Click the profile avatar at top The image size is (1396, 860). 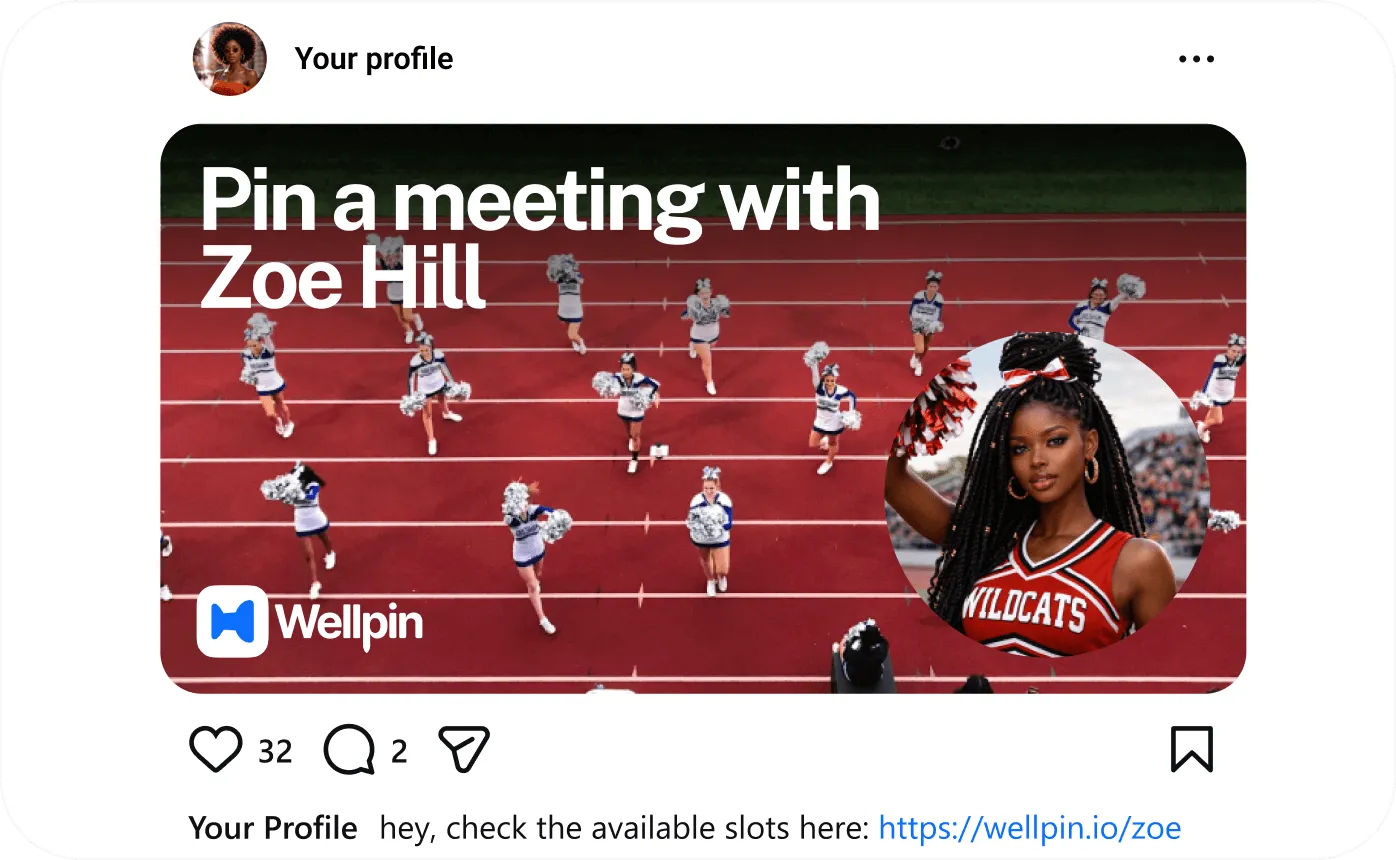tap(230, 59)
